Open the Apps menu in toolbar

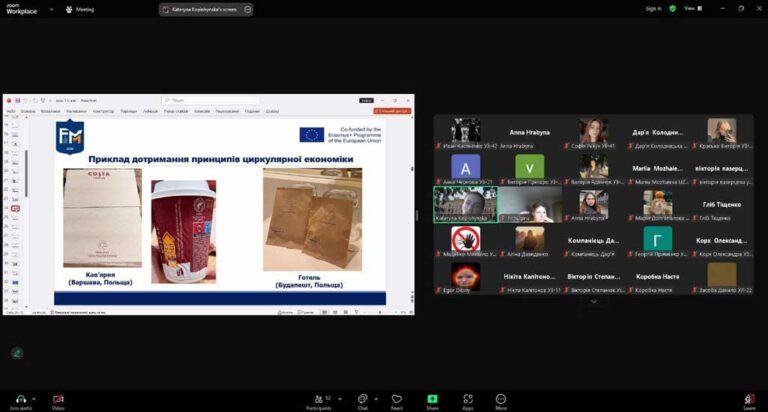point(467,398)
